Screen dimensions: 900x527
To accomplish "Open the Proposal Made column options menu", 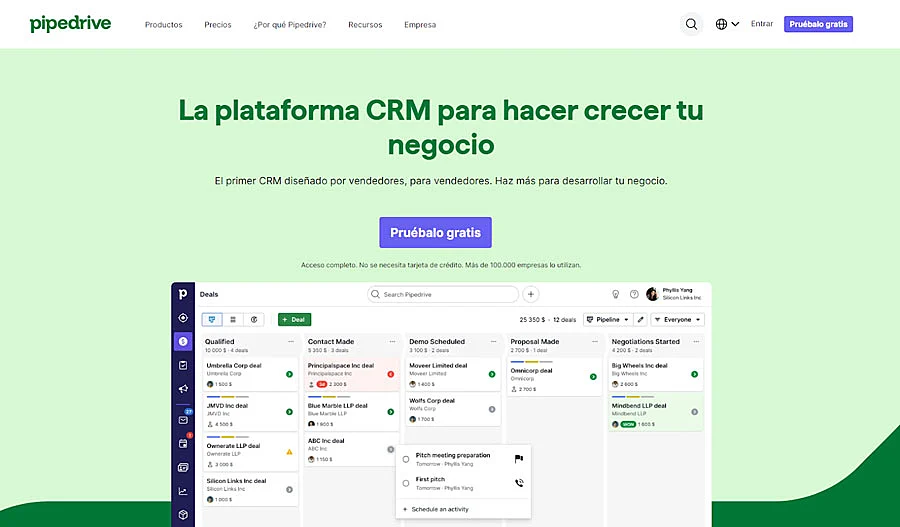I will [595, 342].
